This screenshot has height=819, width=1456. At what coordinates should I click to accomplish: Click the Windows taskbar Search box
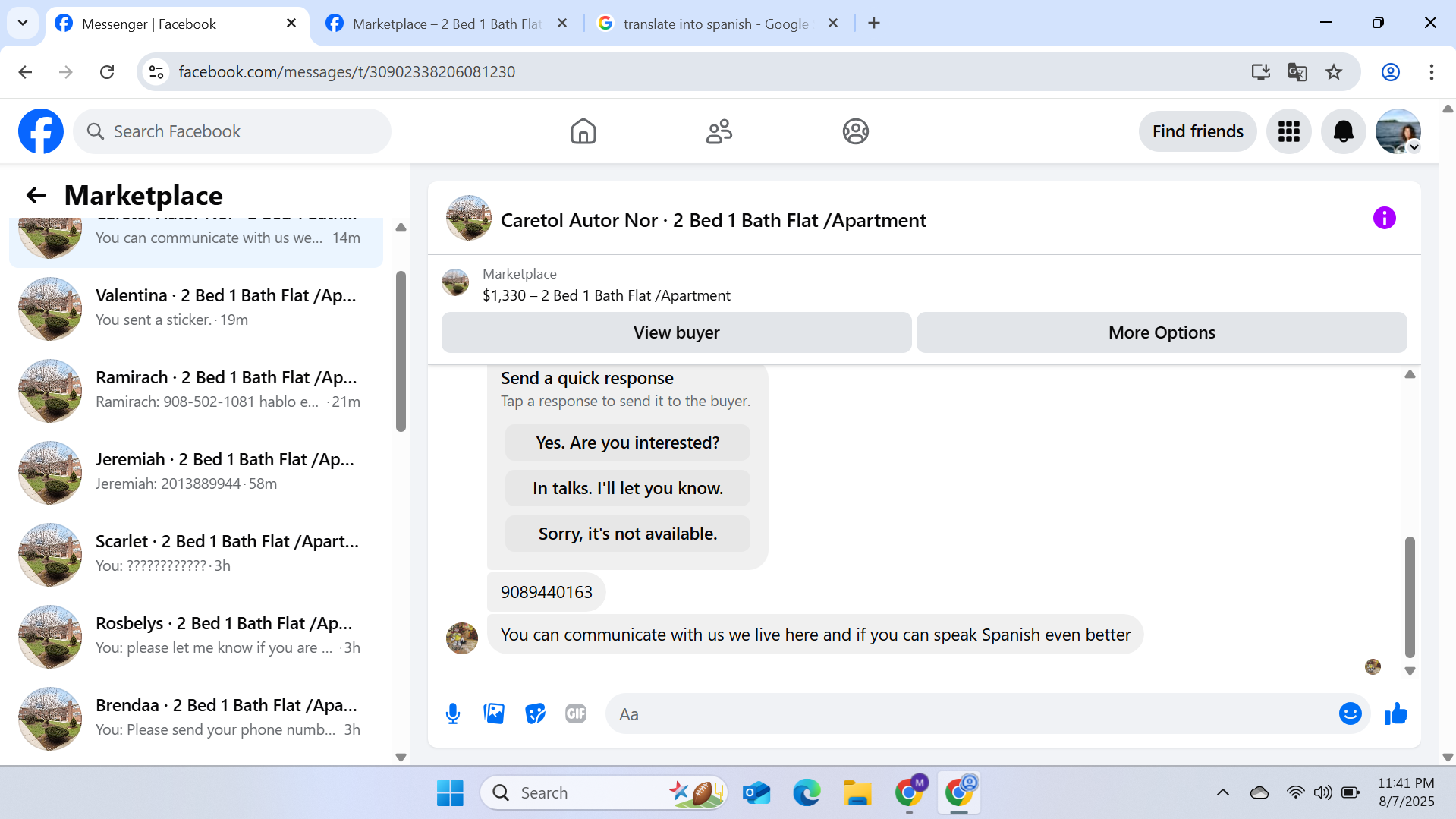pos(603,792)
